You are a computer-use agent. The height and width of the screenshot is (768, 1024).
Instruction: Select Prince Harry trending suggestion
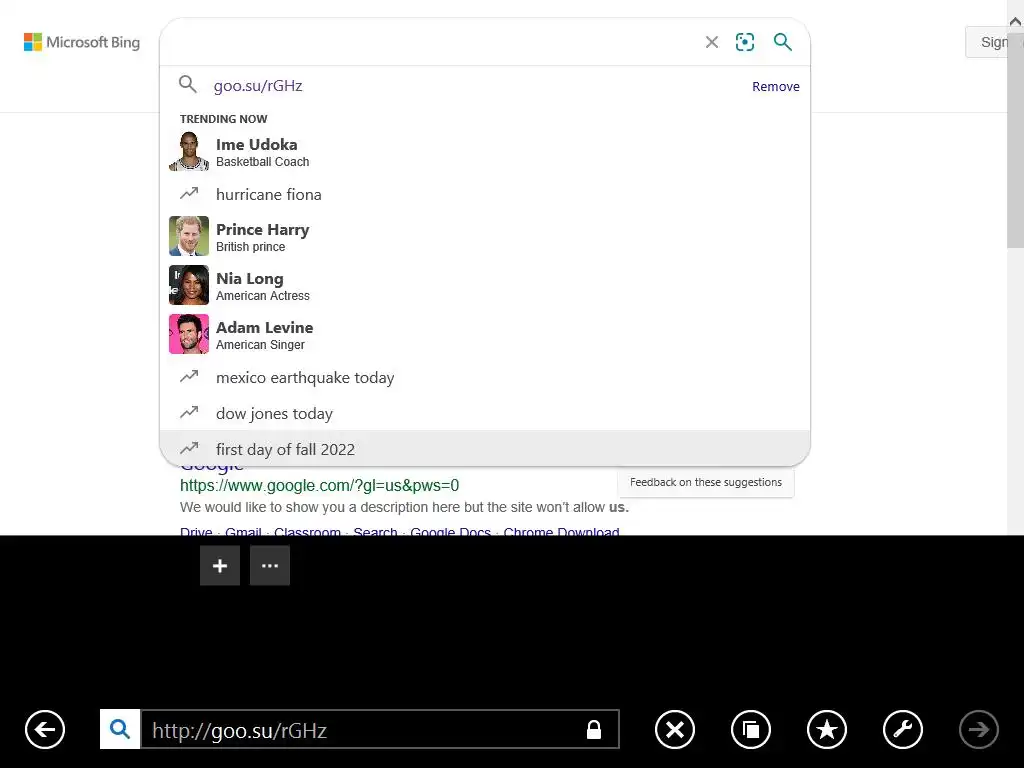pos(485,236)
